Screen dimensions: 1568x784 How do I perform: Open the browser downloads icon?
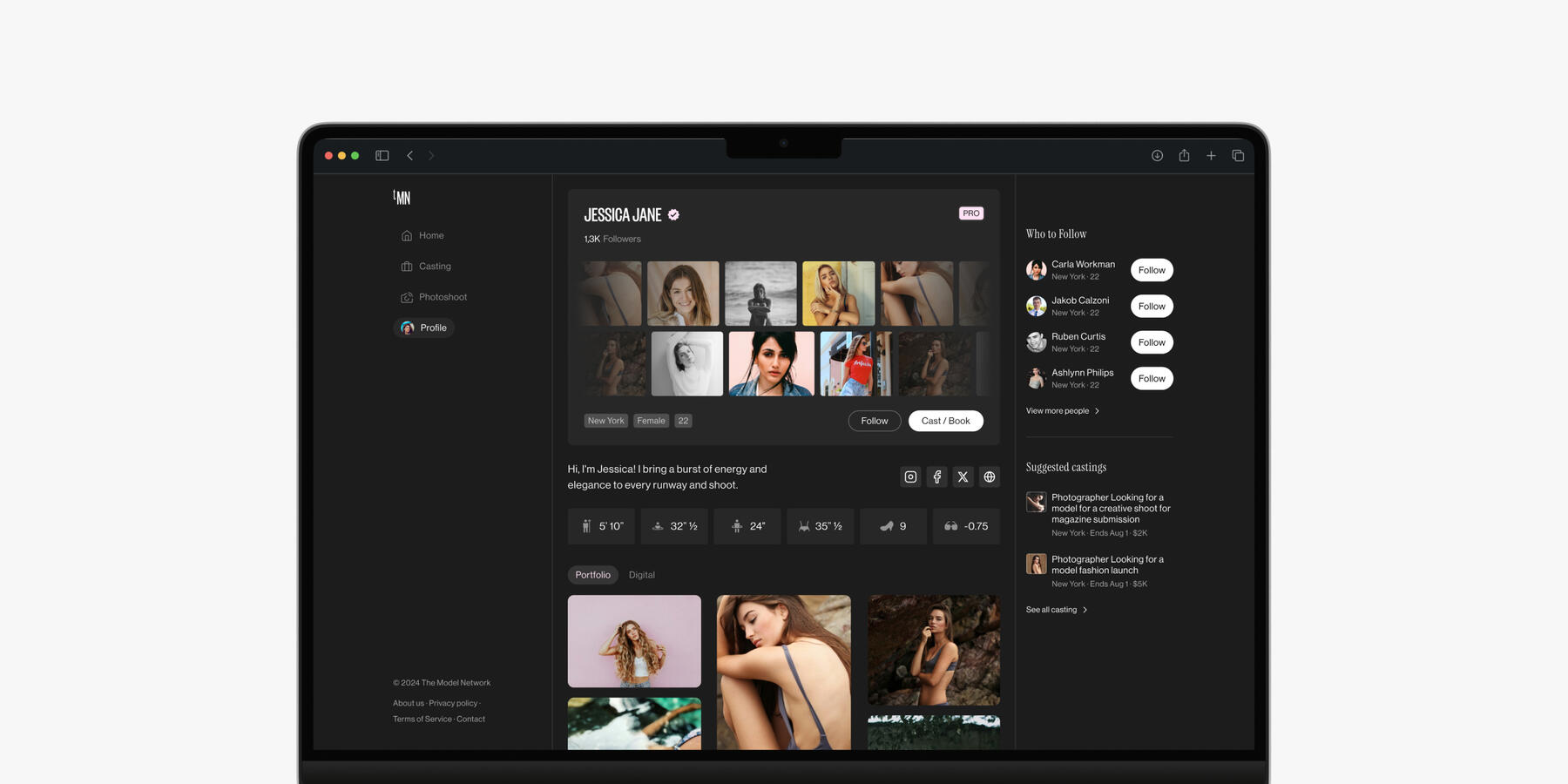click(x=1157, y=156)
